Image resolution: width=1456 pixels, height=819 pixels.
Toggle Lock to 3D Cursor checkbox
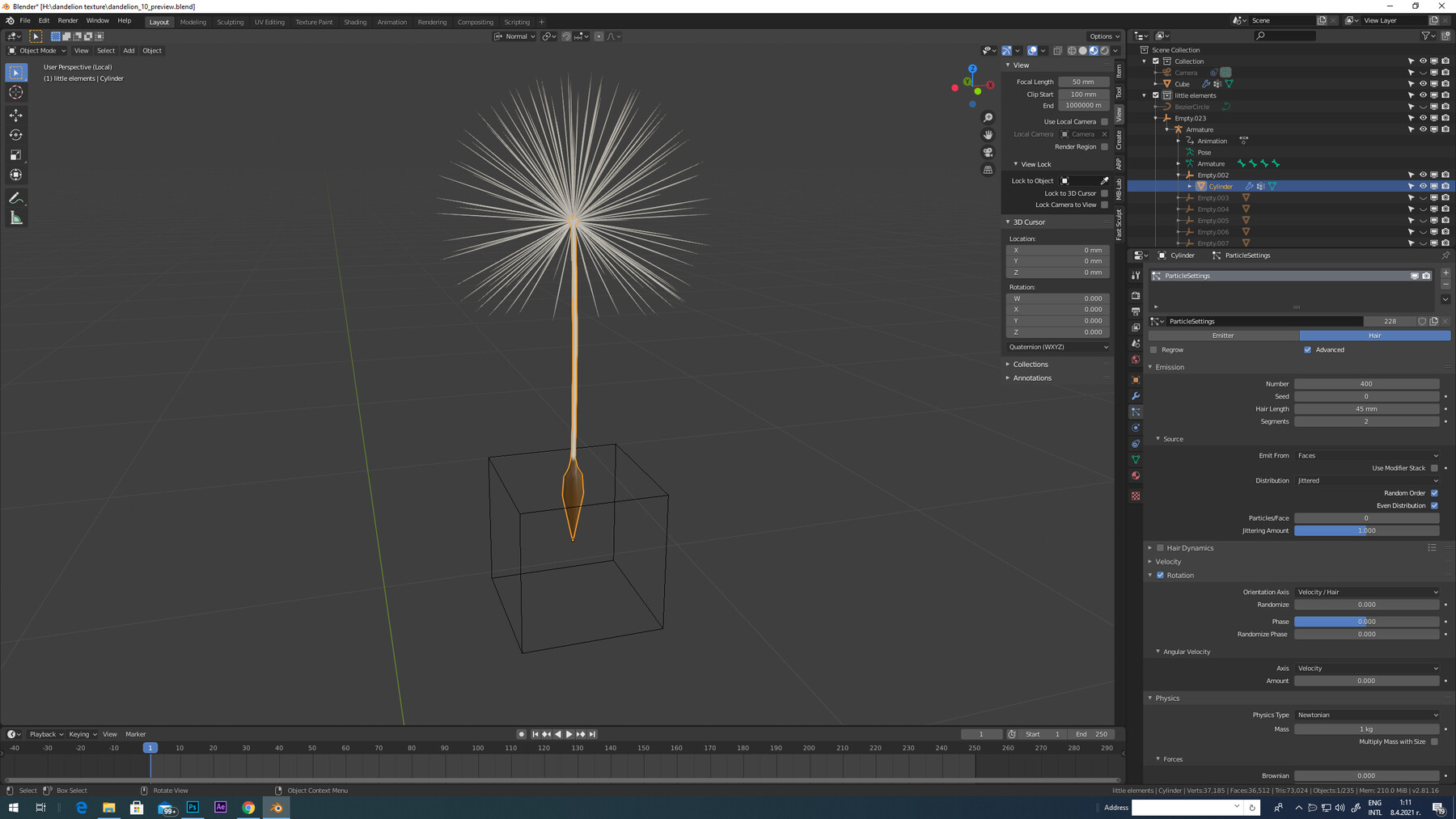pos(1104,193)
